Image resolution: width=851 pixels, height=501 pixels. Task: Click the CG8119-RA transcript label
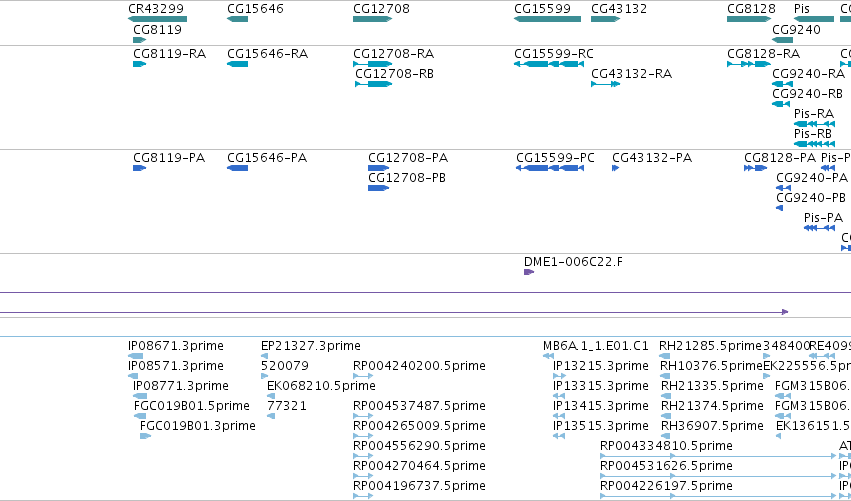(x=169, y=54)
